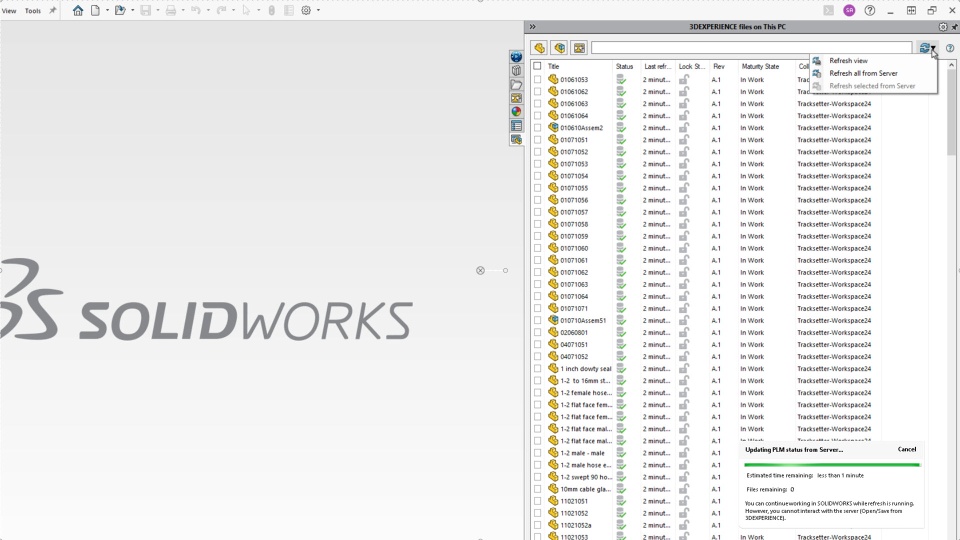
Task: Open the Save dropdown arrow
Action: point(157,10)
